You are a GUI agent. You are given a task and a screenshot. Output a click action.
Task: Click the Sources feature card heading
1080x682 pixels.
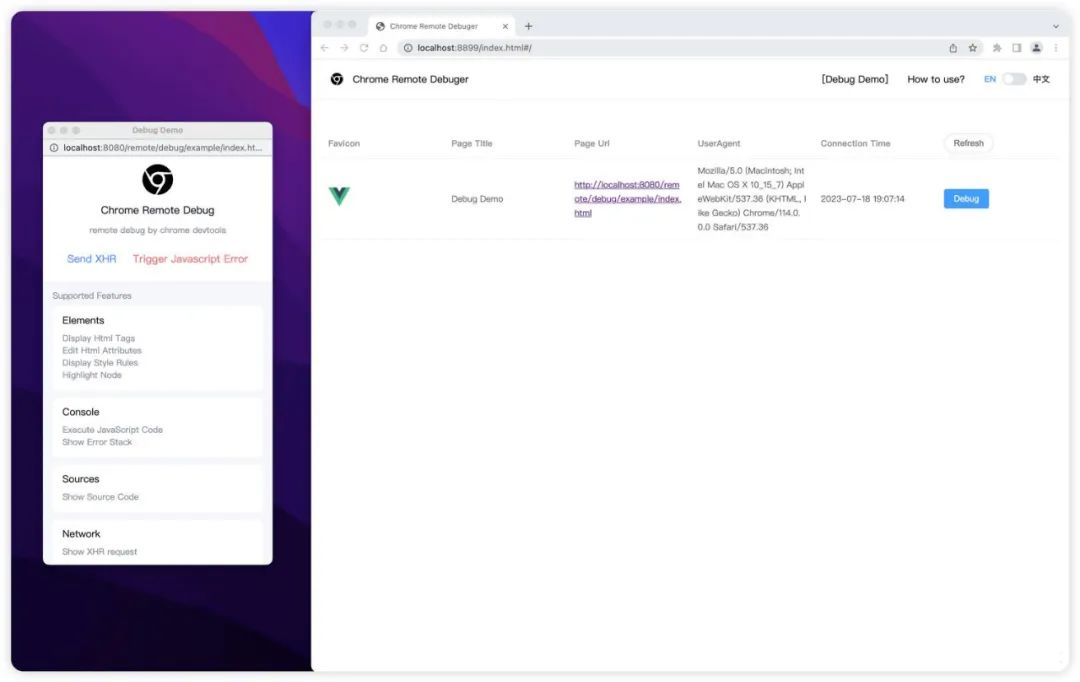click(x=81, y=479)
